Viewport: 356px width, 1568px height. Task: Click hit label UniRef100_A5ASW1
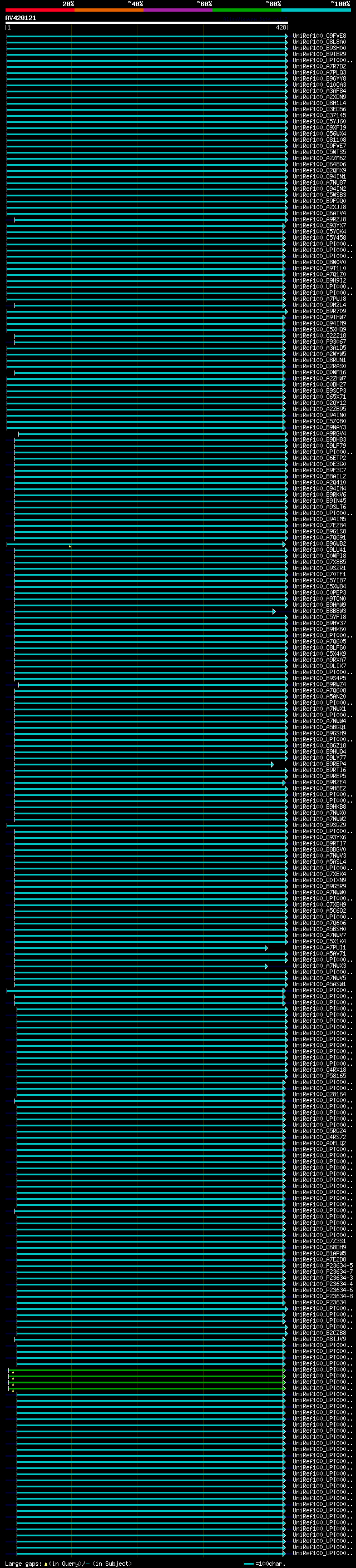click(319, 985)
